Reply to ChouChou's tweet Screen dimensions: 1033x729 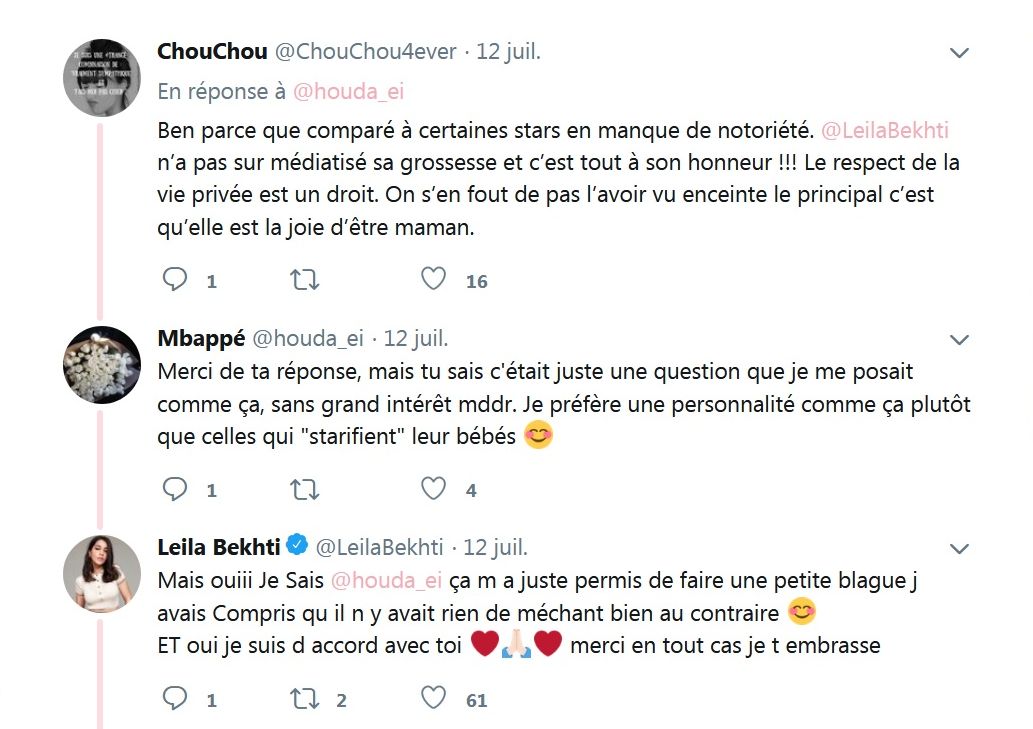[175, 279]
